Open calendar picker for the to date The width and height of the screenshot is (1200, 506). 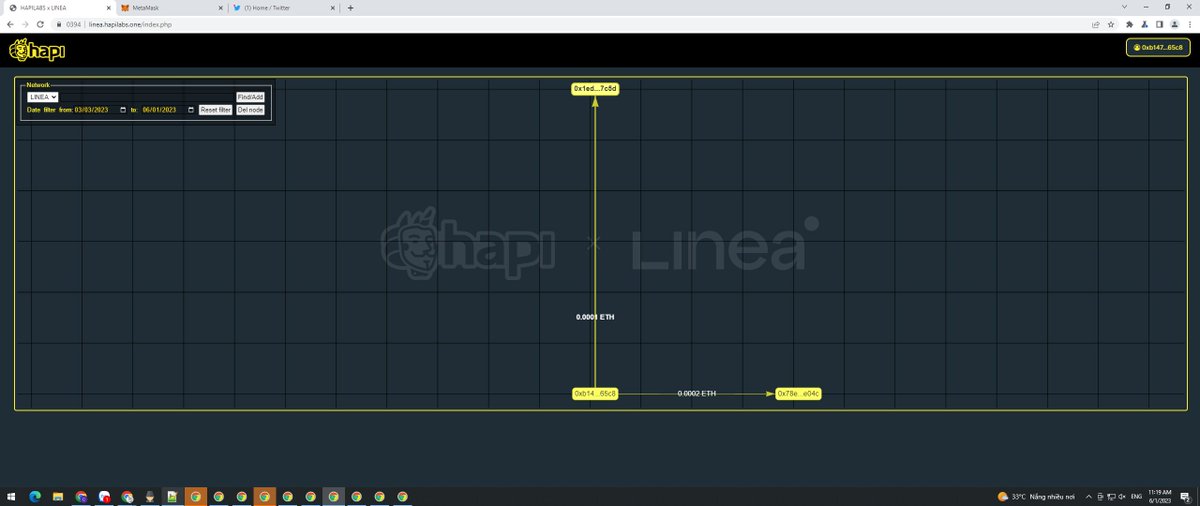click(191, 110)
